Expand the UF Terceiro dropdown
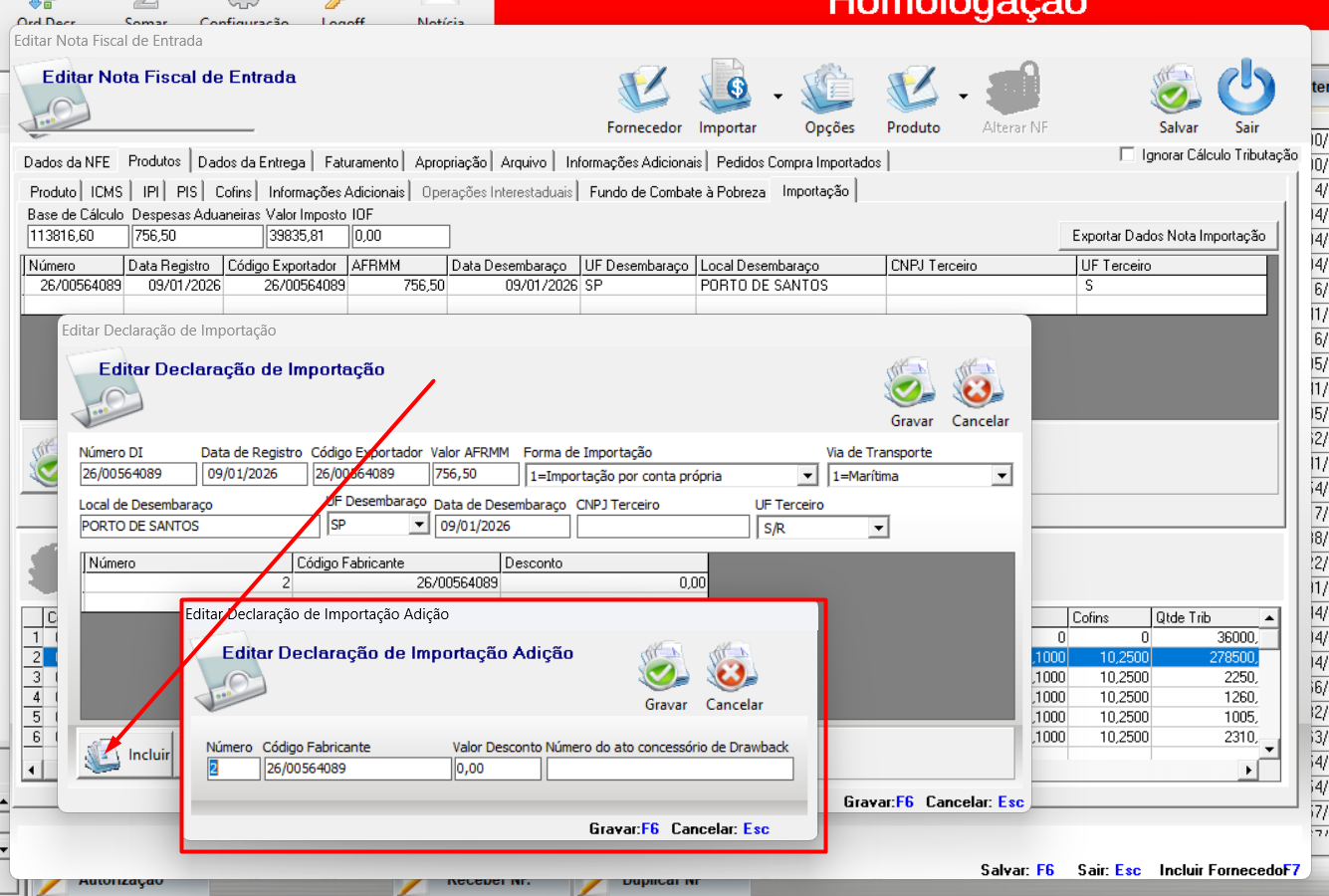This screenshot has height=896, width=1329. click(x=878, y=528)
